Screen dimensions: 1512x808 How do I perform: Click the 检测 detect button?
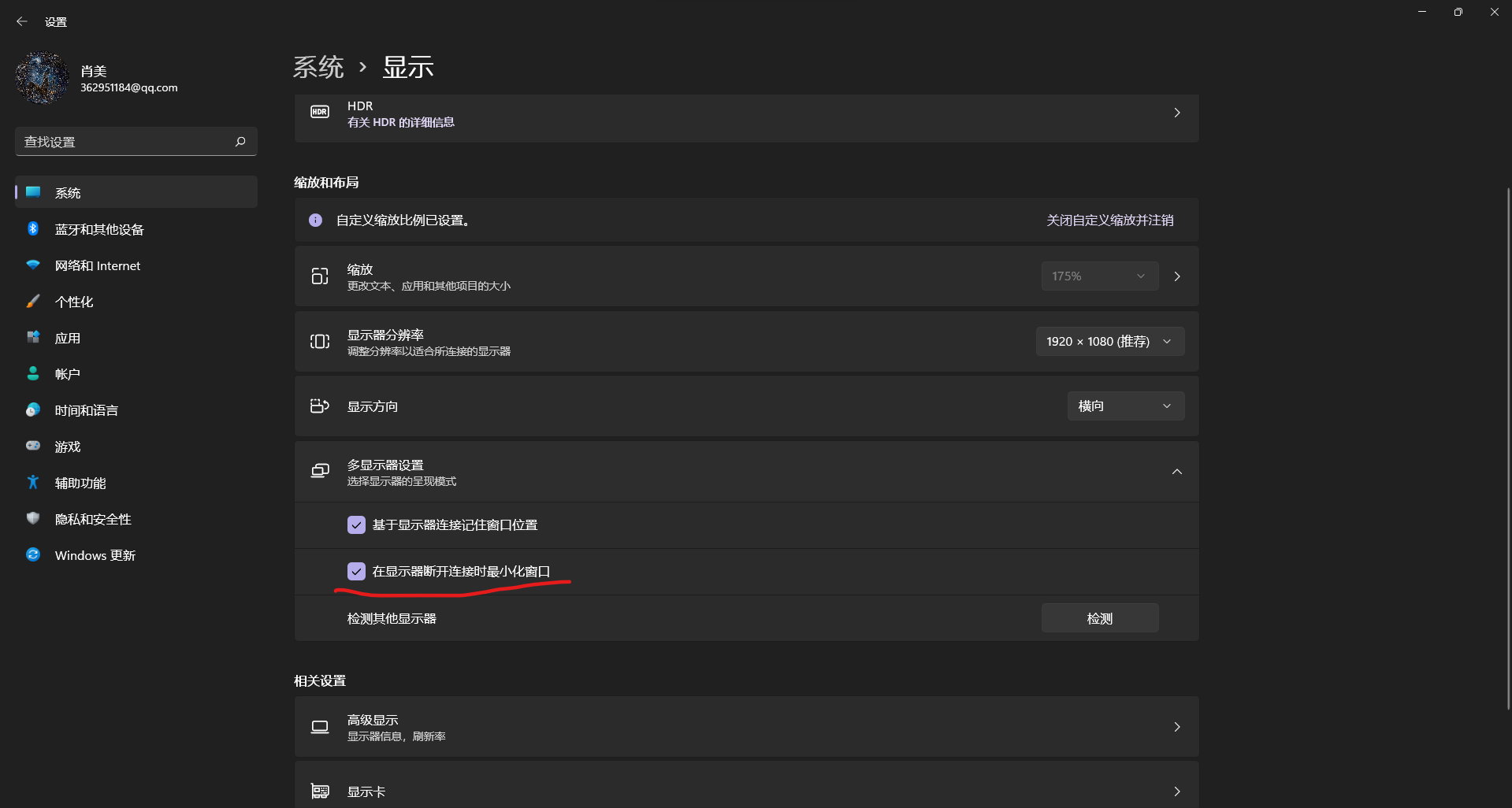[1100, 618]
